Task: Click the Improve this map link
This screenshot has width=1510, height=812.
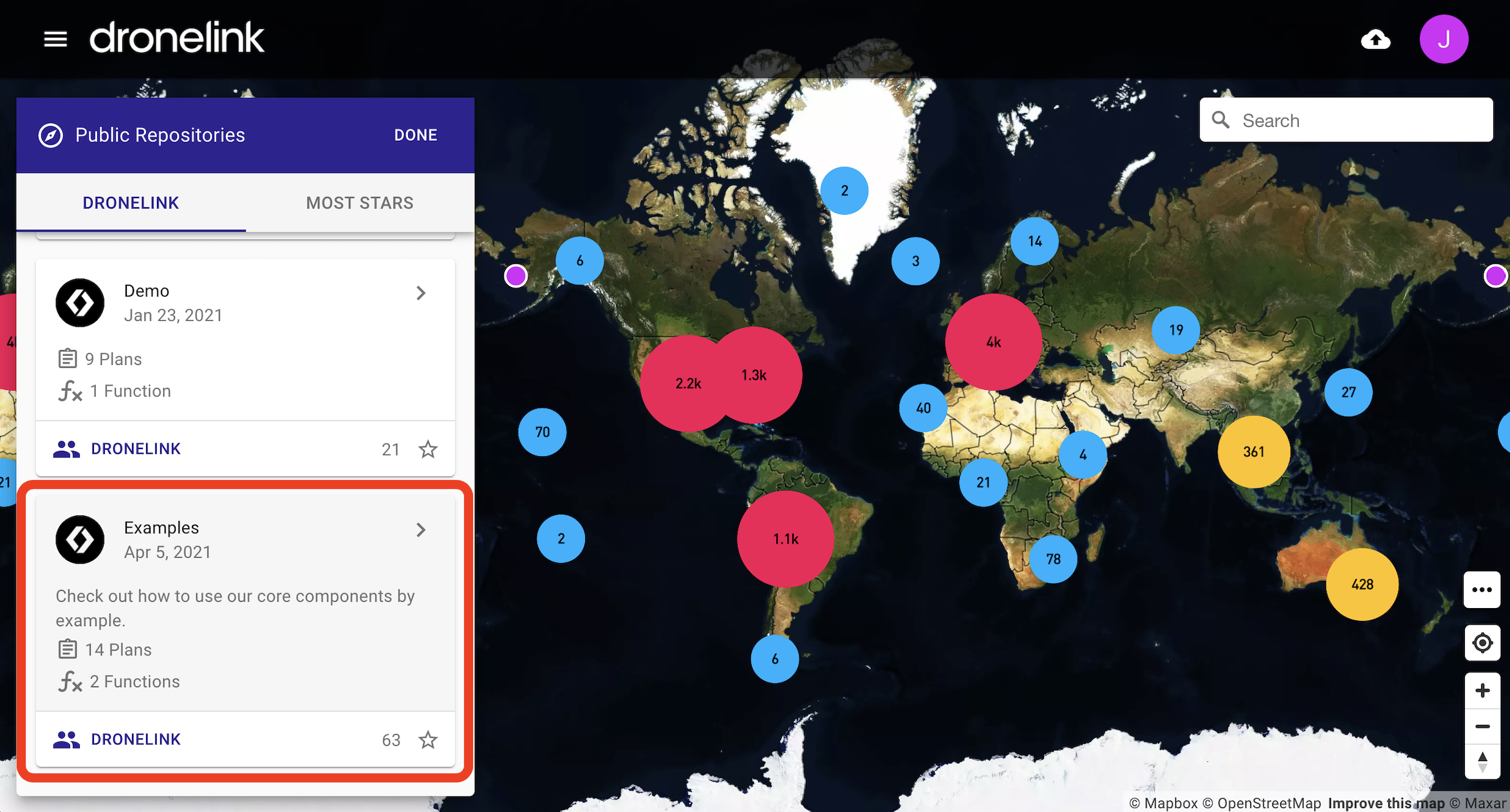Action: pos(1386,803)
